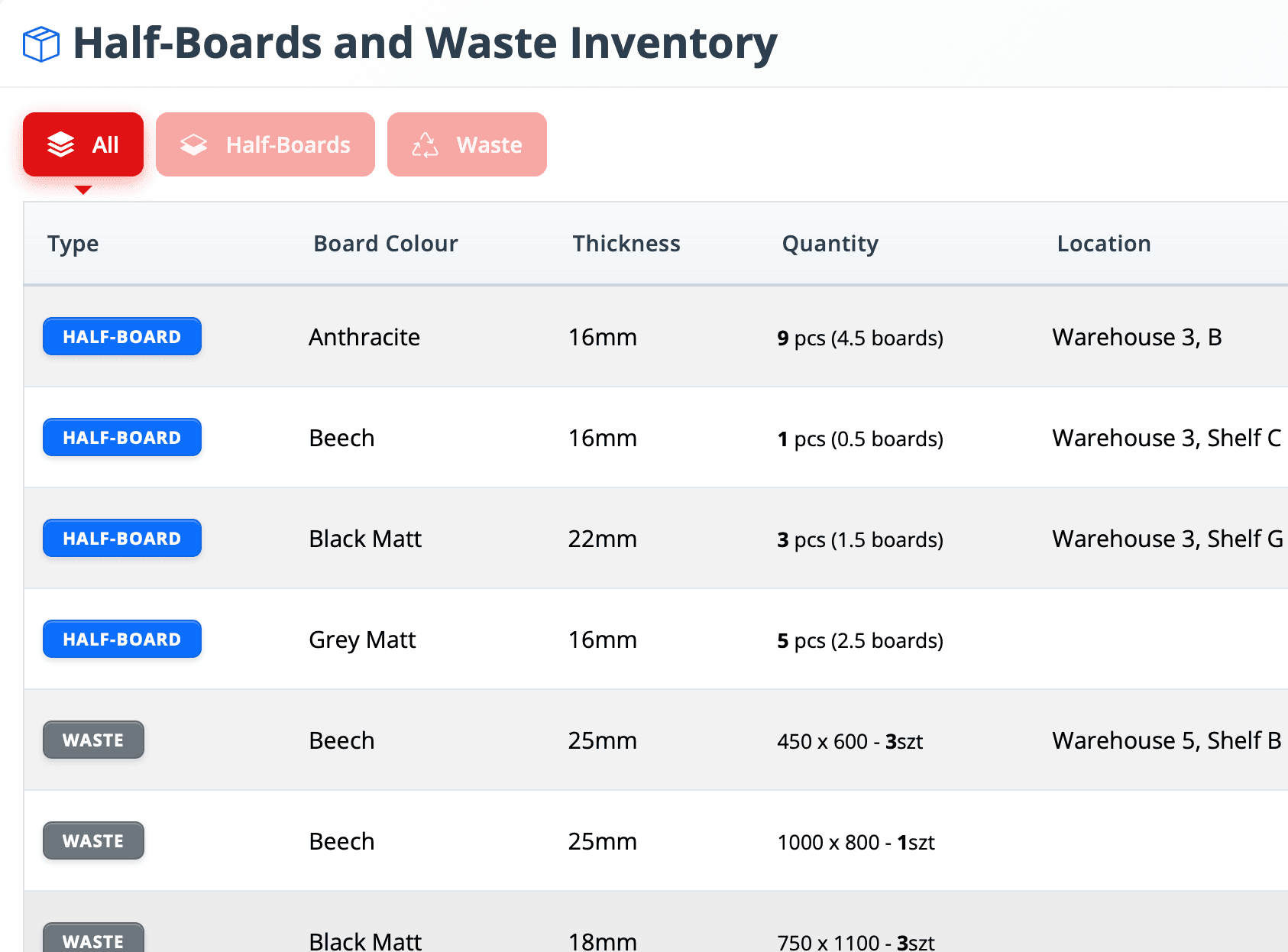Sort by the Thickness column header
The image size is (1288, 952).
pyautogui.click(x=626, y=243)
